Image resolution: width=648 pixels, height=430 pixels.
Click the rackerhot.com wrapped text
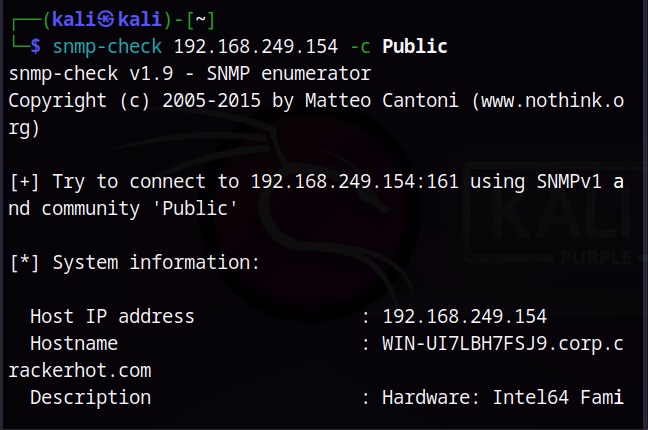tap(80, 370)
